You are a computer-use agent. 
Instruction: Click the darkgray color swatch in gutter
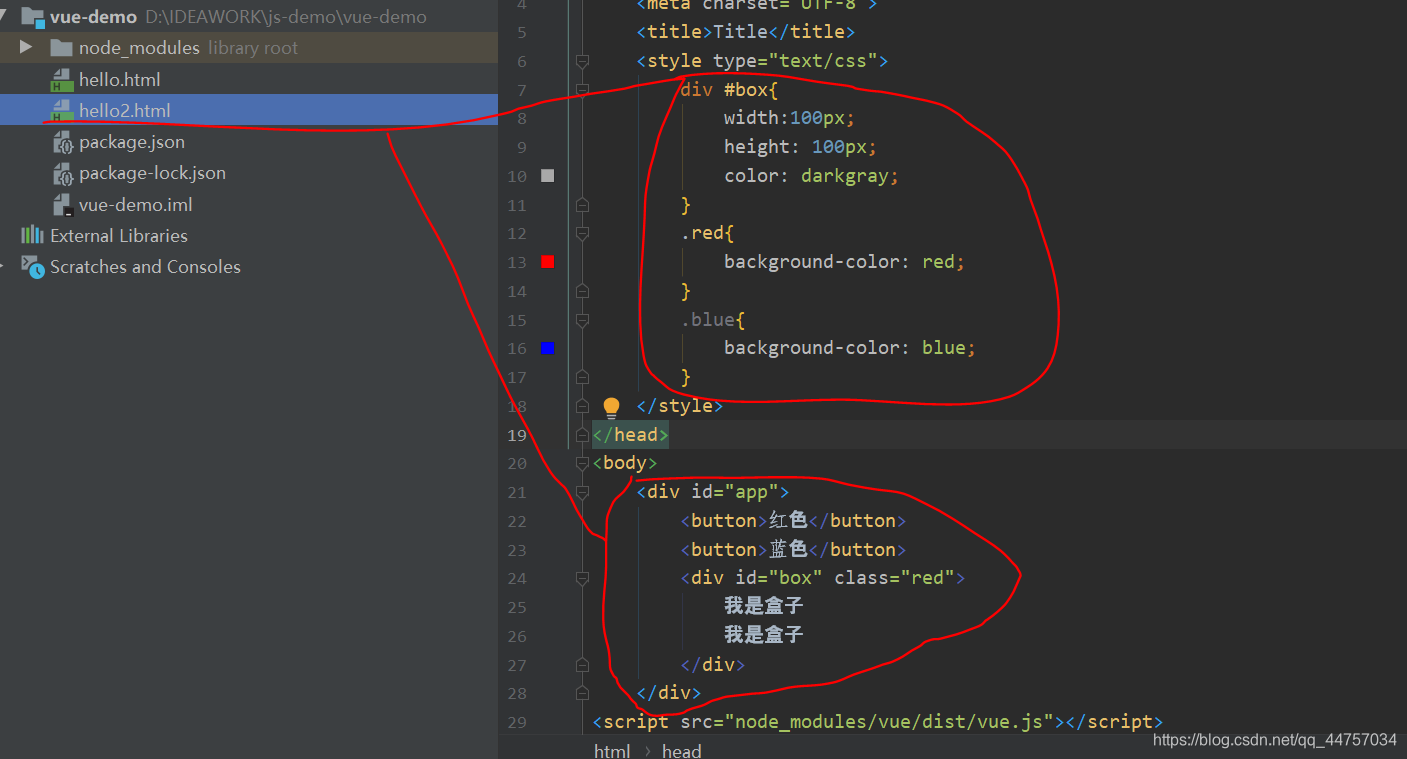tap(547, 175)
